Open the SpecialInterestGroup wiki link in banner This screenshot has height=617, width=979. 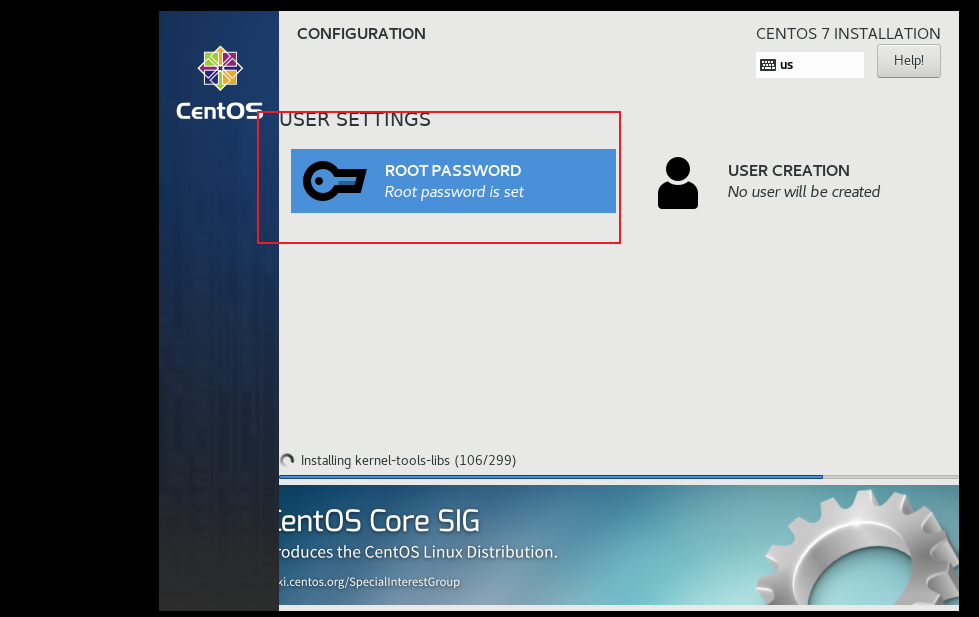point(370,582)
